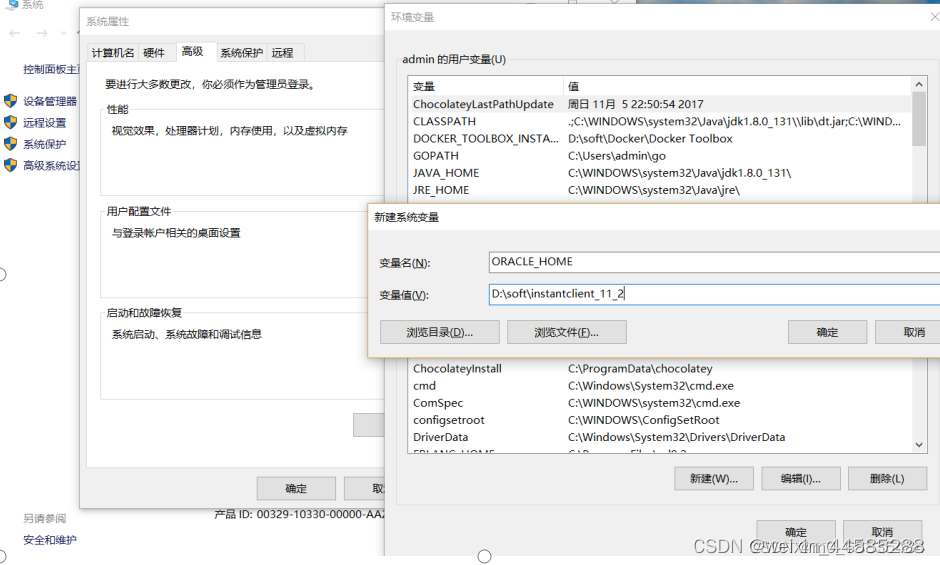Image resolution: width=940 pixels, height=565 pixels.
Task: Open the 设备管理器 link
Action: coord(50,101)
